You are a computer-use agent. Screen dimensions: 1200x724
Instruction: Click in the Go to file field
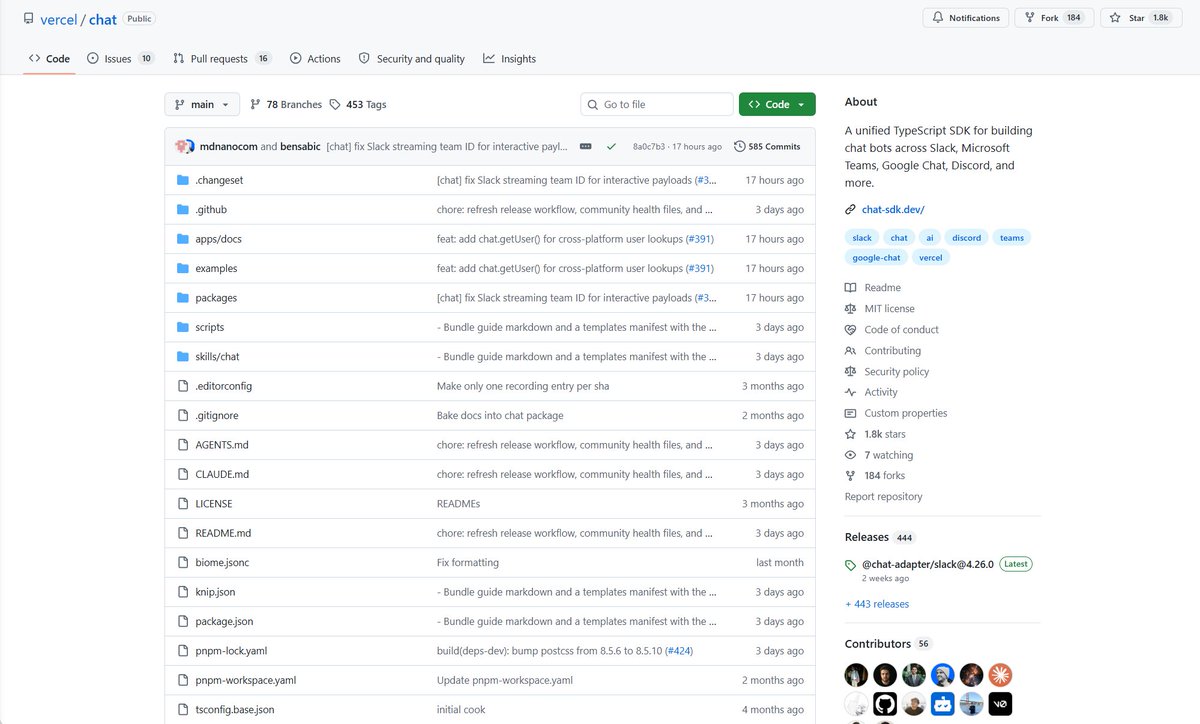pyautogui.click(x=657, y=104)
